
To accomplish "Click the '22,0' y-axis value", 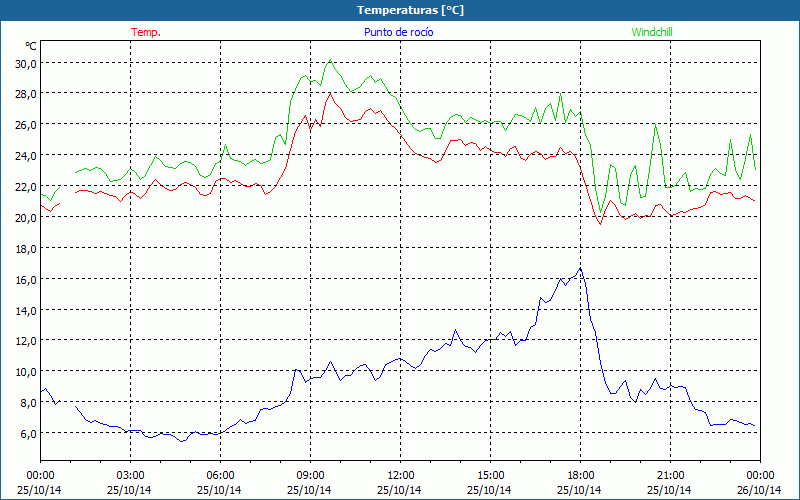I will point(26,187).
